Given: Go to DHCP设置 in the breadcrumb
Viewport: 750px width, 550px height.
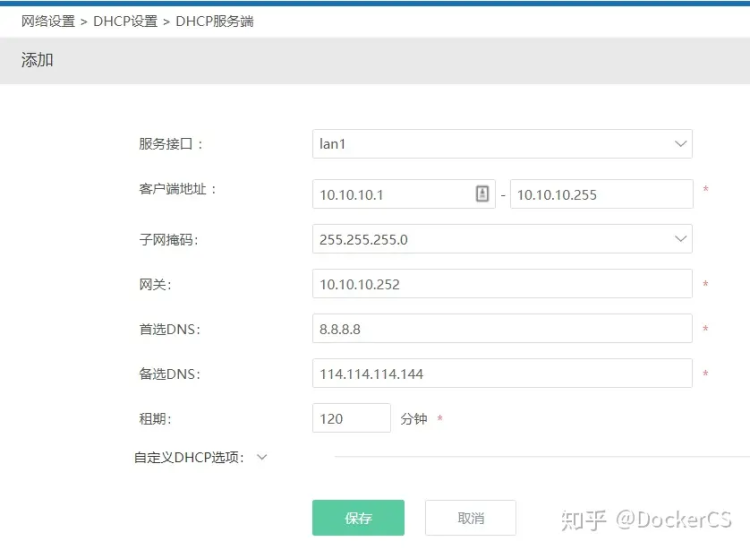Looking at the screenshot, I should pyautogui.click(x=125, y=22).
